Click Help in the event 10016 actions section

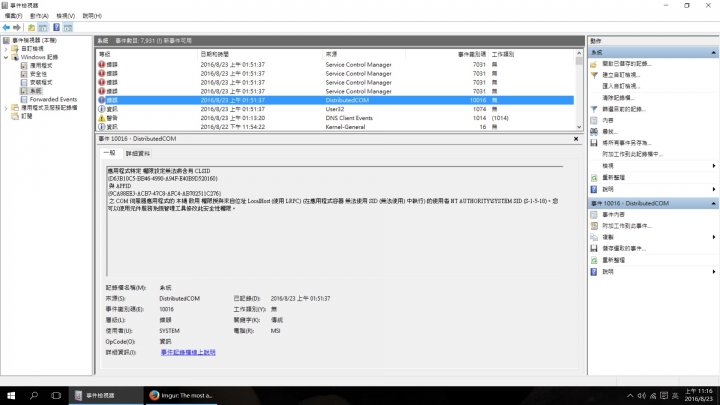pos(608,272)
